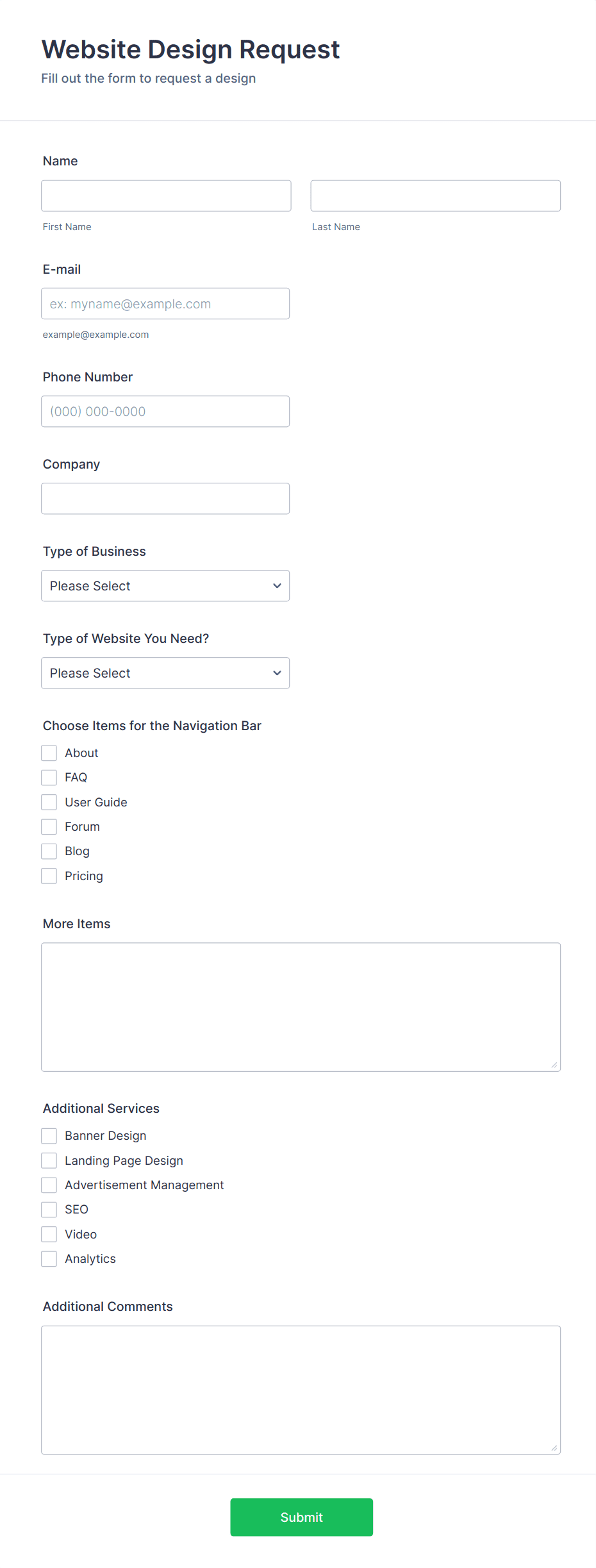
Task: Enable the User Guide checkbox
Action: tap(49, 802)
